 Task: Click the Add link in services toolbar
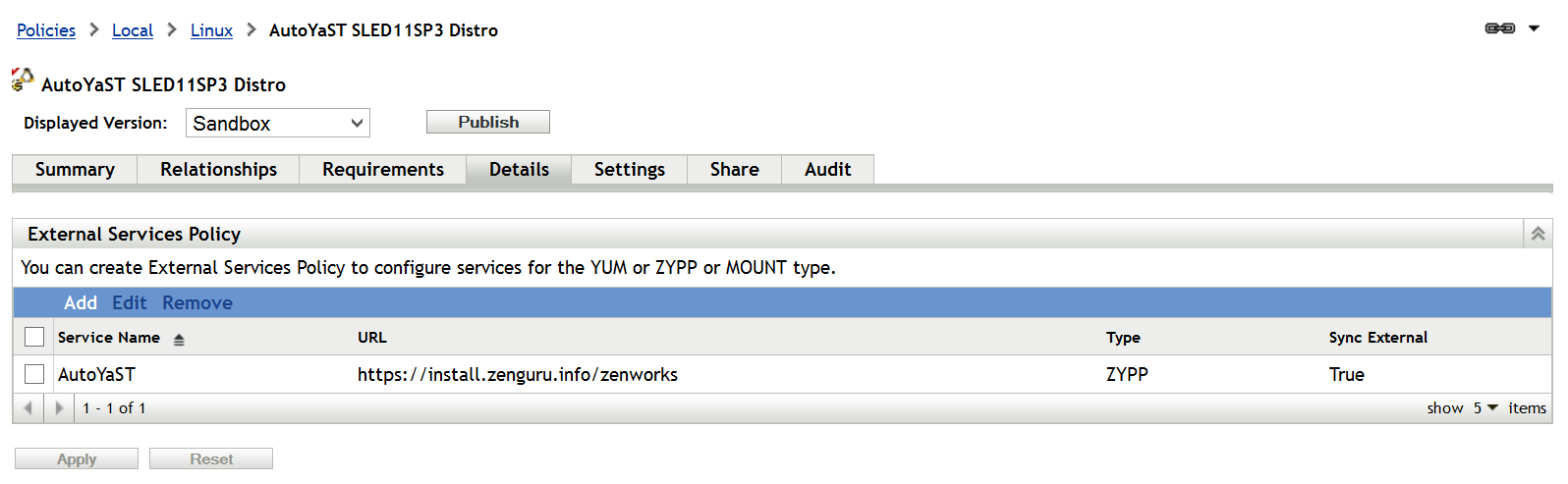click(81, 302)
